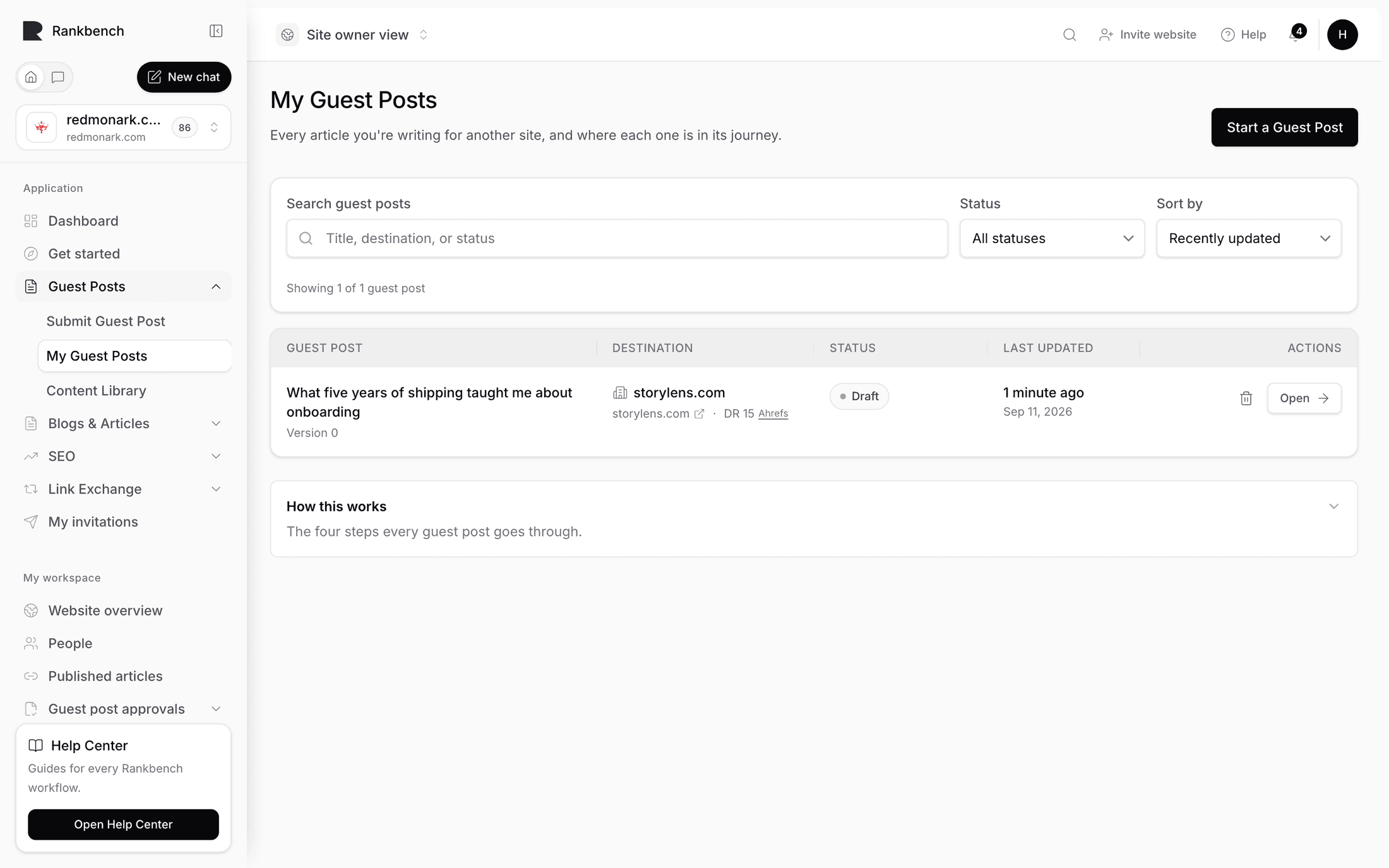This screenshot has height=868, width=1389.
Task: Open the chat bubble icon
Action: [x=58, y=77]
